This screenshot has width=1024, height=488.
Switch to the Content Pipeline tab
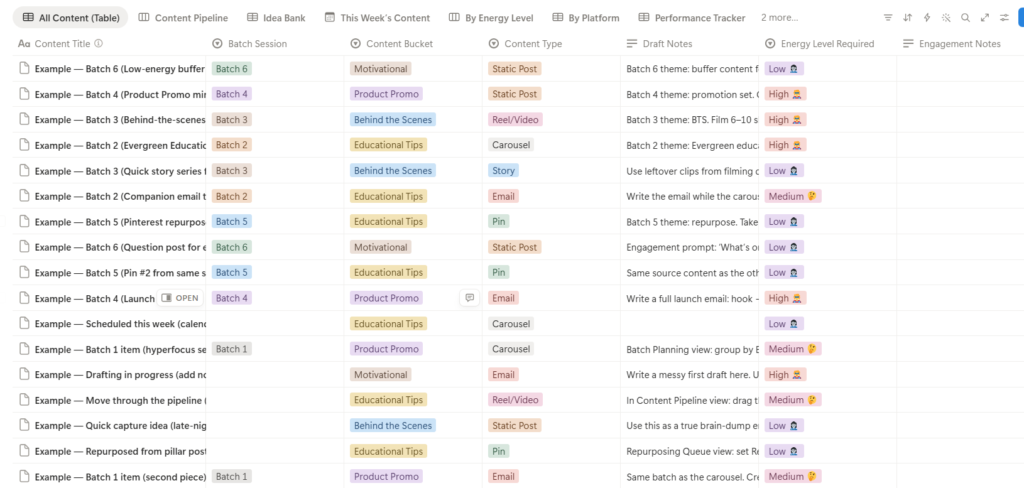coord(184,18)
